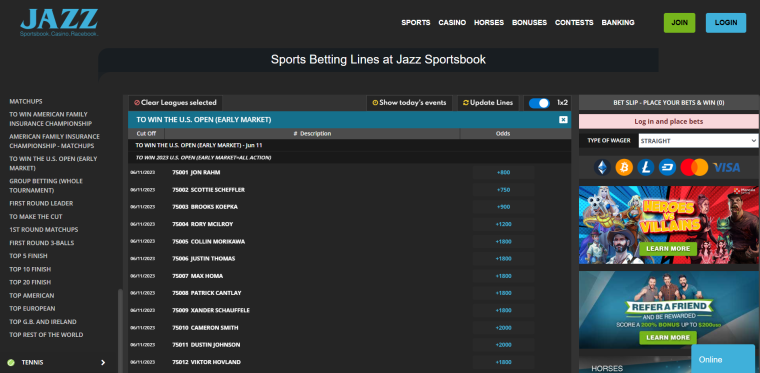Click Show today's events
The width and height of the screenshot is (760, 373).
coord(409,103)
